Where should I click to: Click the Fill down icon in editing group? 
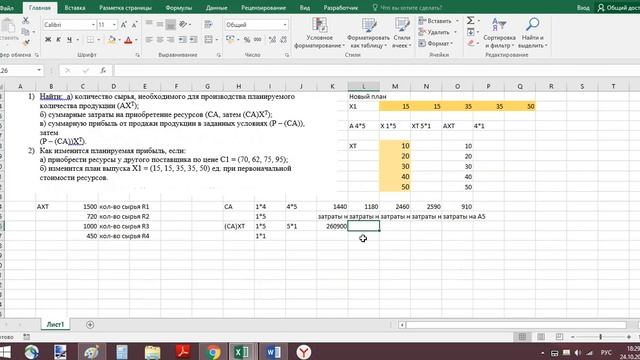(x=471, y=32)
